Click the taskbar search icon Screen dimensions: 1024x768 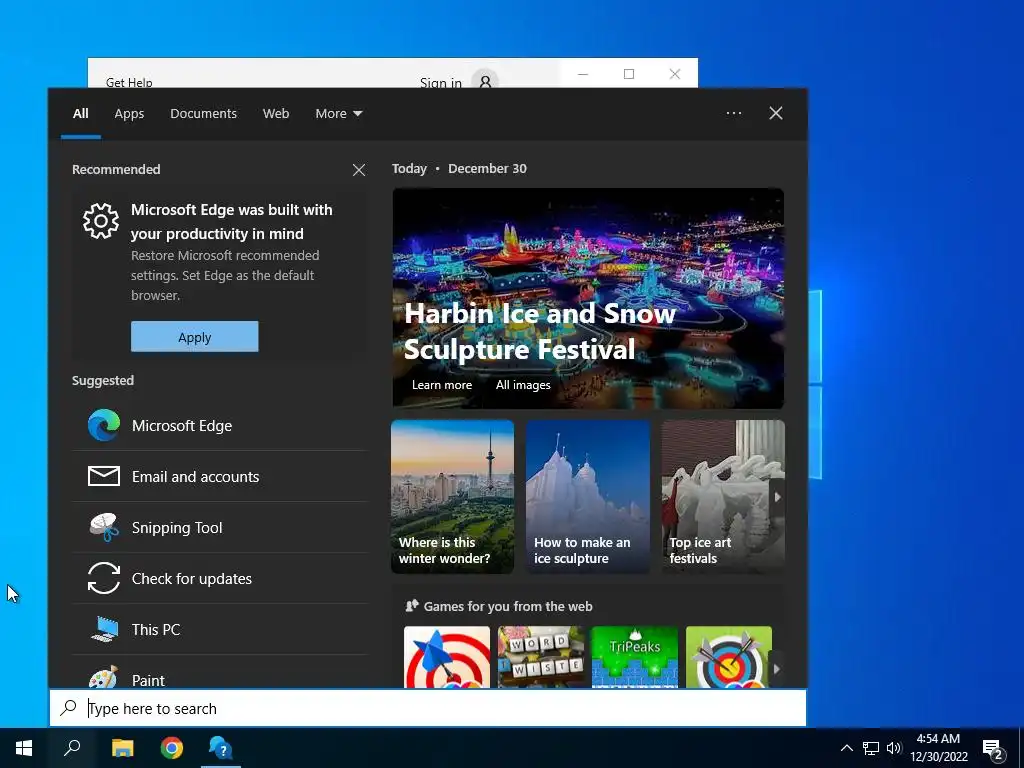[72, 748]
